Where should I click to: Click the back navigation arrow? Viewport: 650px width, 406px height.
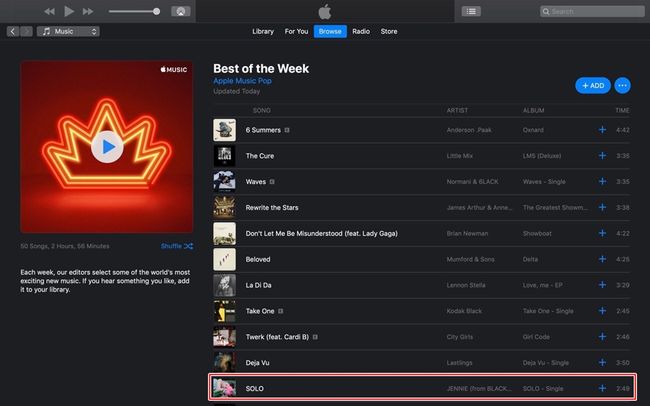[x=13, y=31]
